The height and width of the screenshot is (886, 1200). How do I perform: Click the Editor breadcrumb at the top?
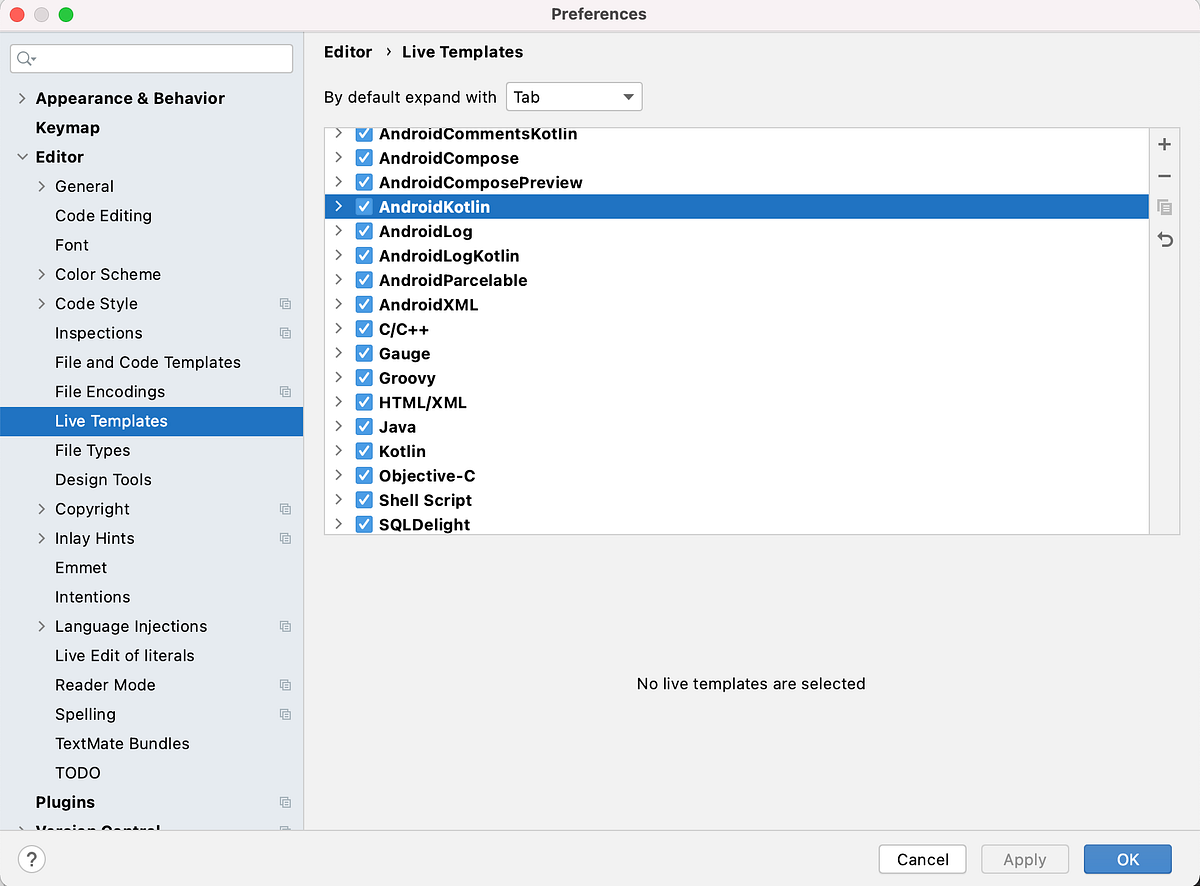pyautogui.click(x=347, y=52)
